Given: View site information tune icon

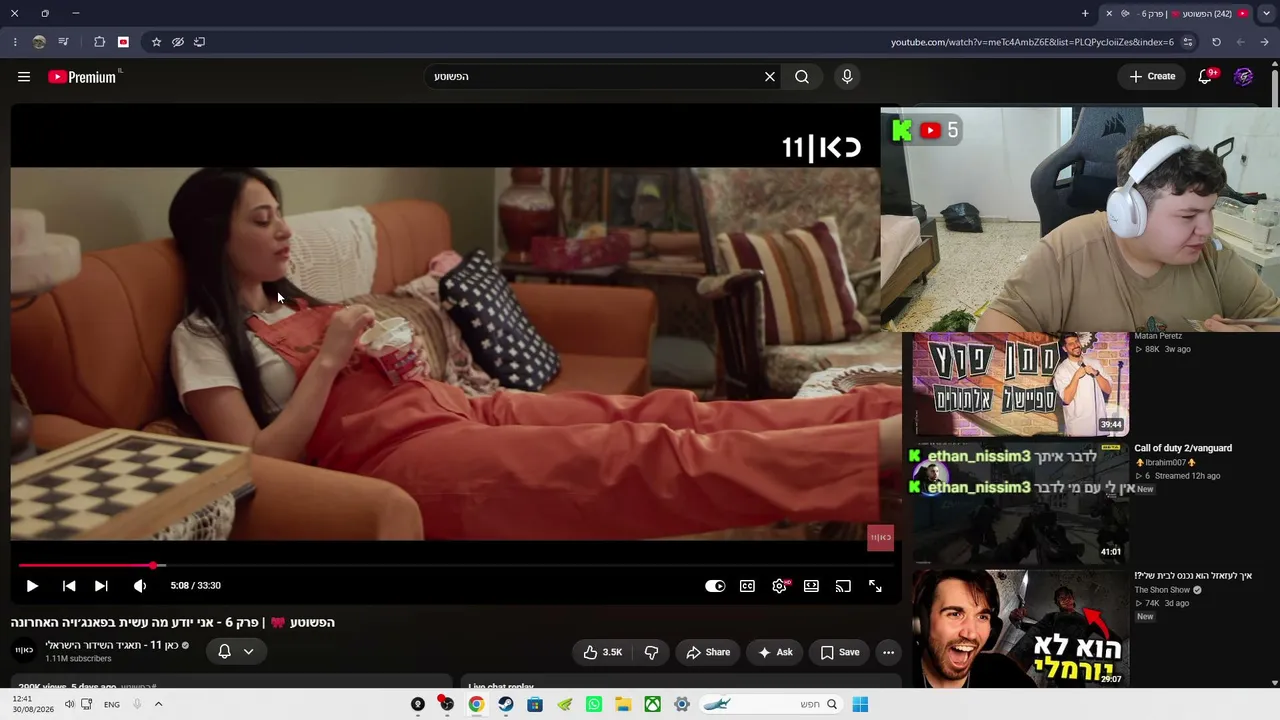Looking at the screenshot, I should click(x=1188, y=42).
